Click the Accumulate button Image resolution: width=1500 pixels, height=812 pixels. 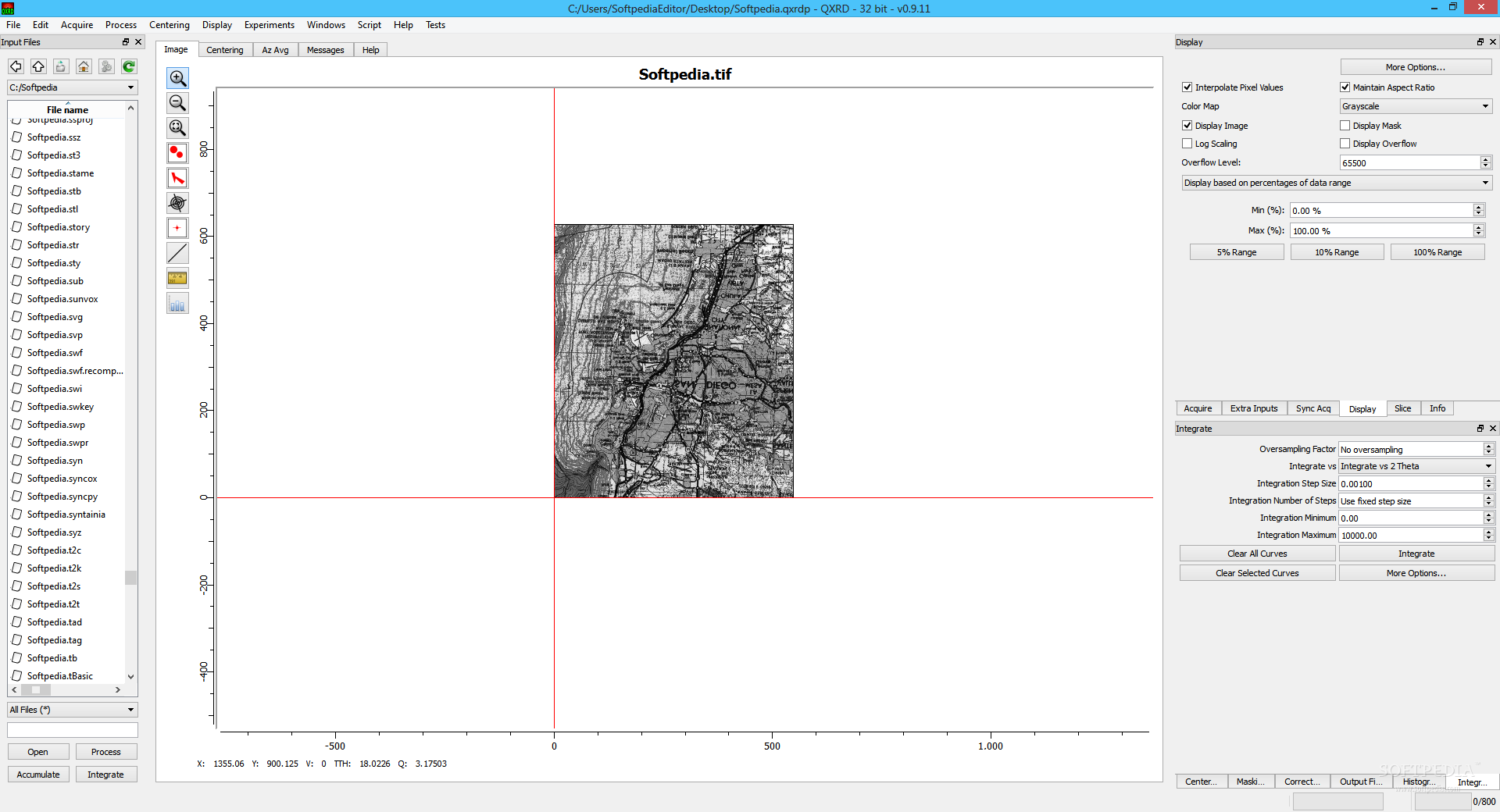tap(38, 775)
